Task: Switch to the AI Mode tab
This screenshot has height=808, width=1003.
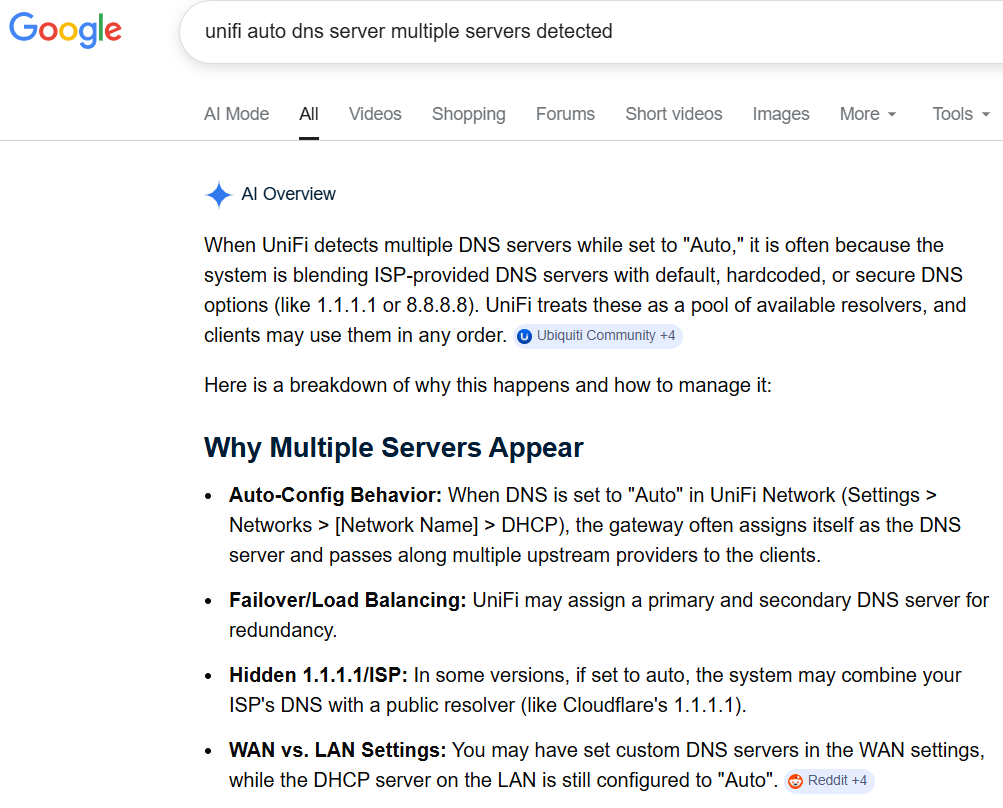Action: point(236,114)
